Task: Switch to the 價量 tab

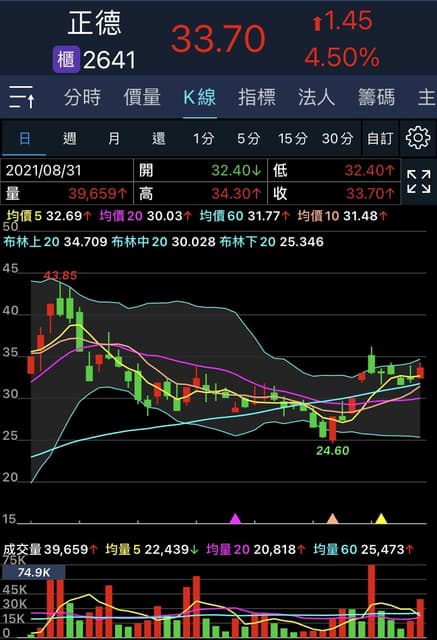Action: (x=142, y=98)
